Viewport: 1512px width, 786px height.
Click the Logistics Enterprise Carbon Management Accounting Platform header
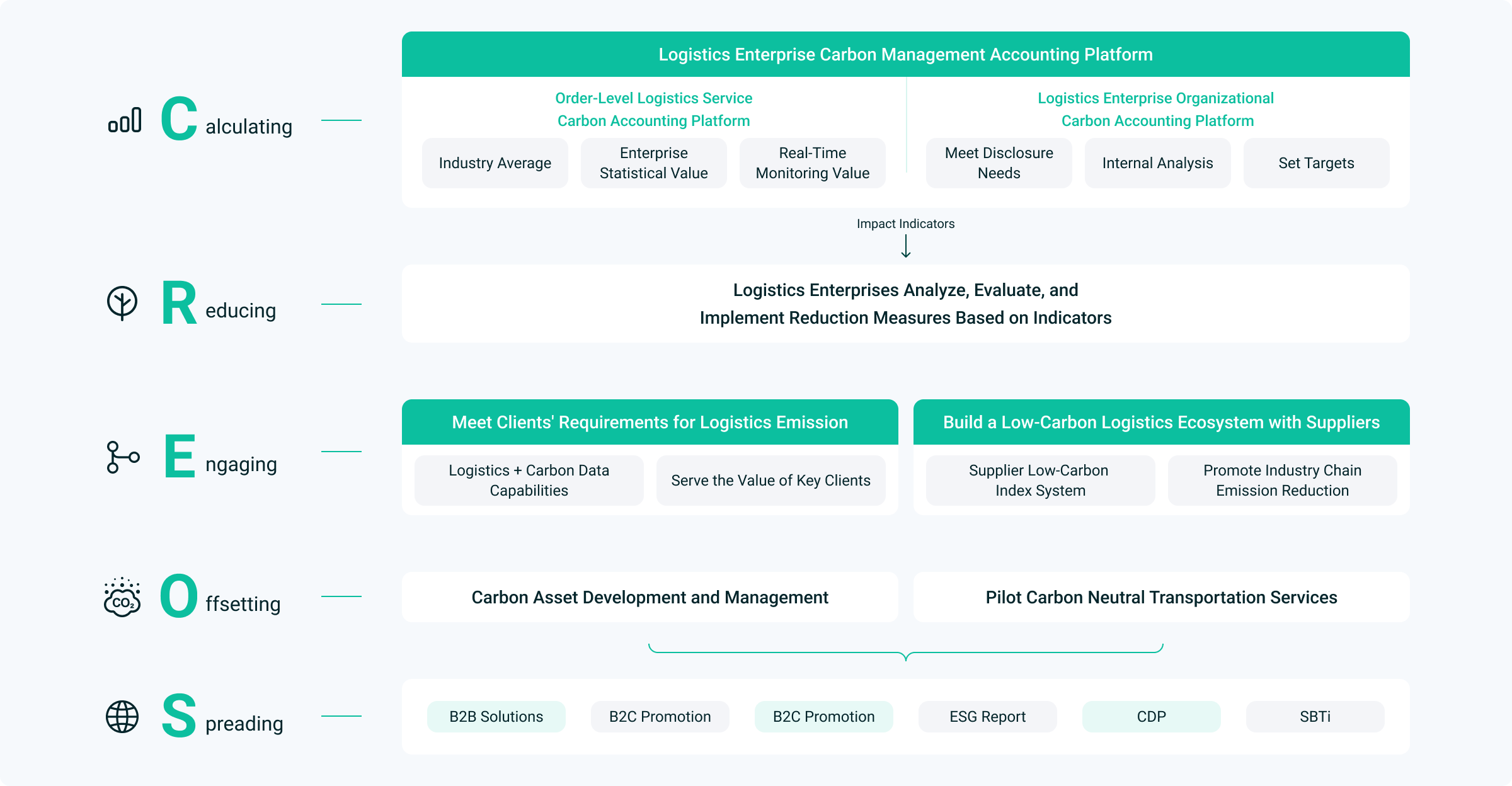coord(906,54)
